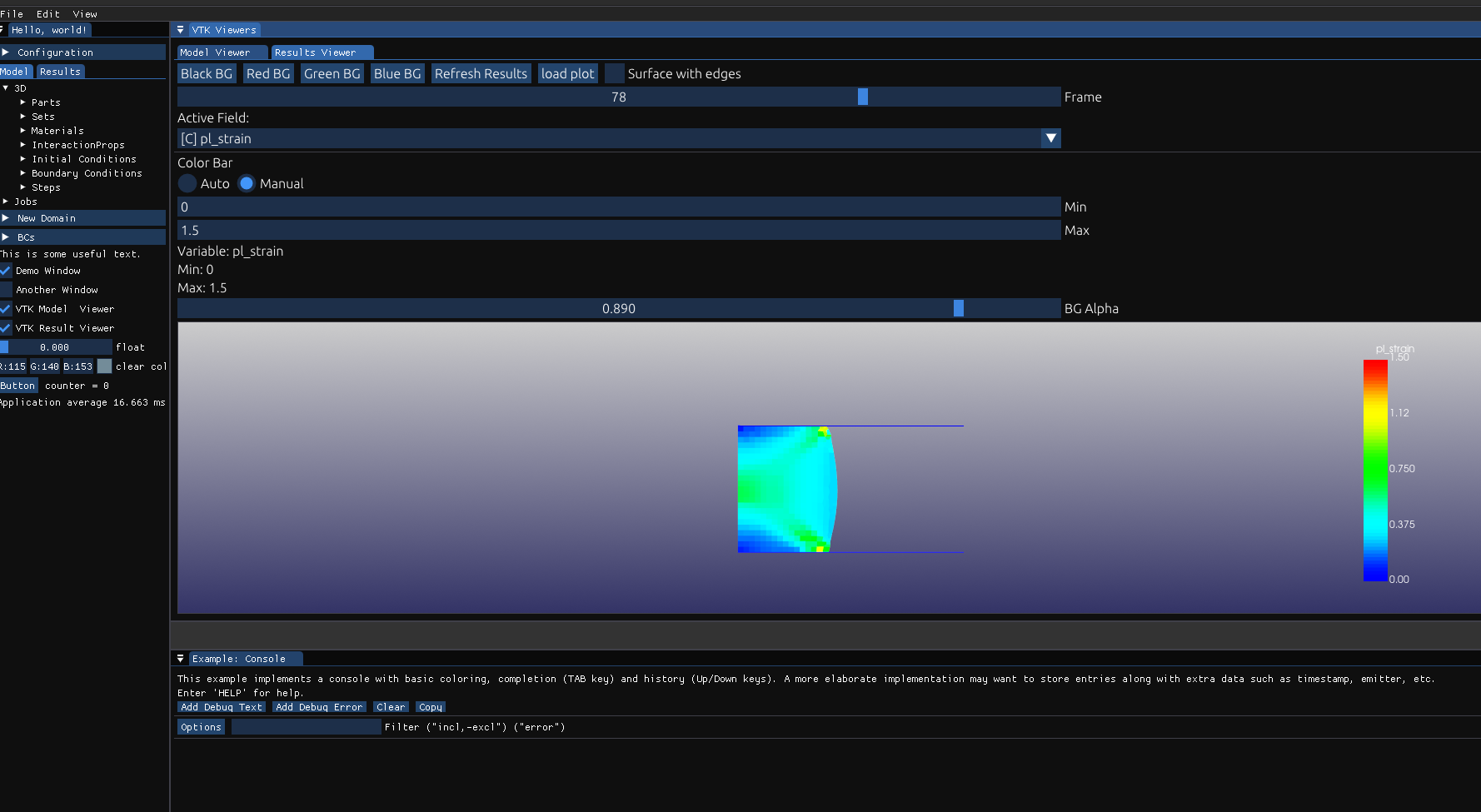The width and height of the screenshot is (1481, 812).
Task: Uncheck the VTK Result Viewer checkbox
Action: coord(6,328)
